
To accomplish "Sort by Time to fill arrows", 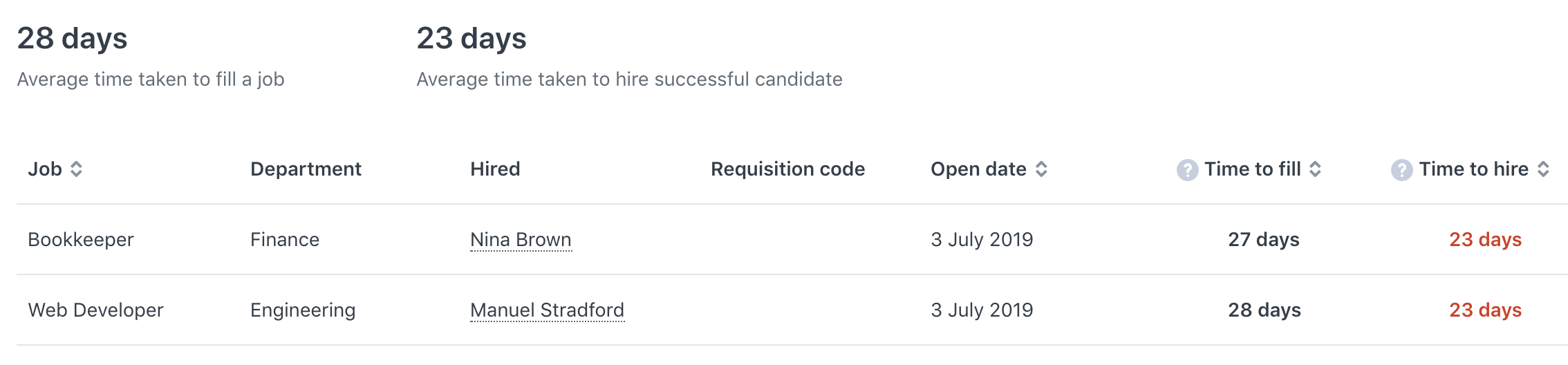I will [x=1315, y=169].
